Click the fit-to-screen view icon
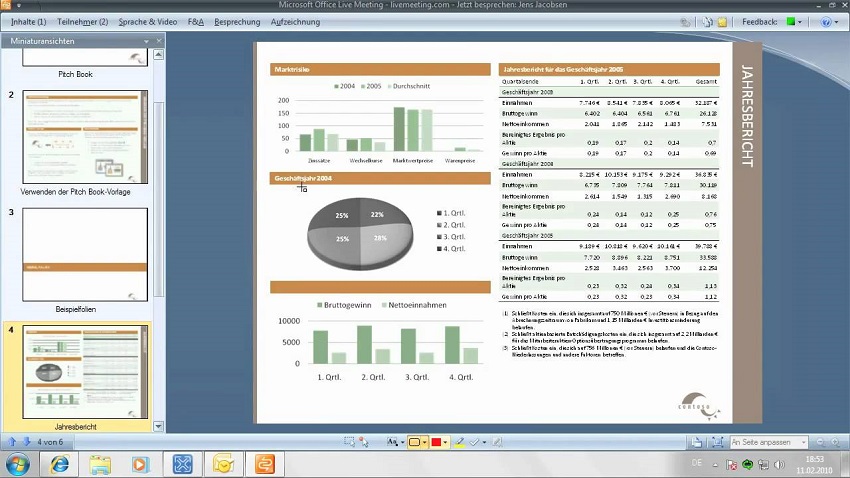 click(x=718, y=442)
